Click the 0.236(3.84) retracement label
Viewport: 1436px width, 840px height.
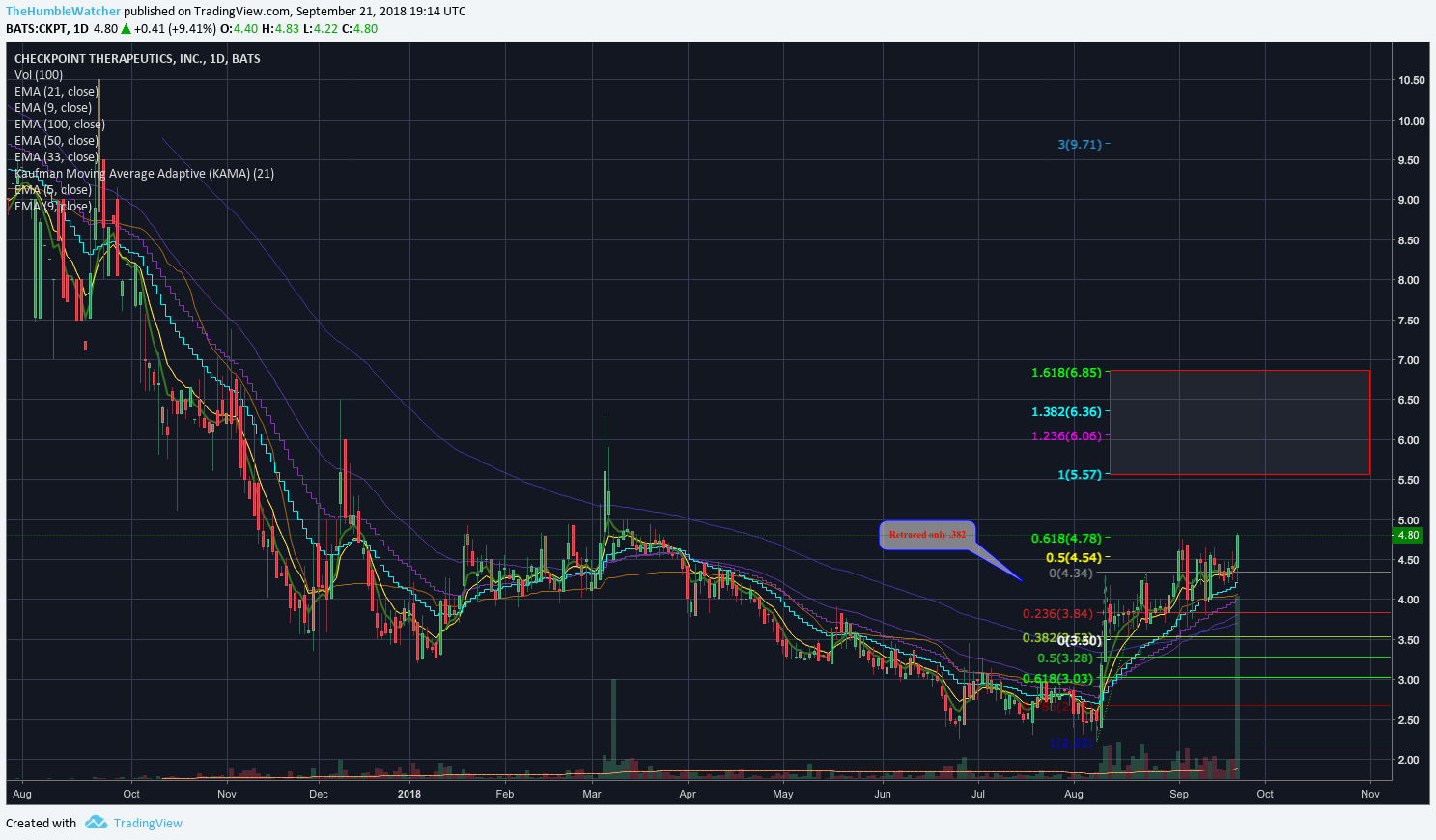coord(1058,614)
